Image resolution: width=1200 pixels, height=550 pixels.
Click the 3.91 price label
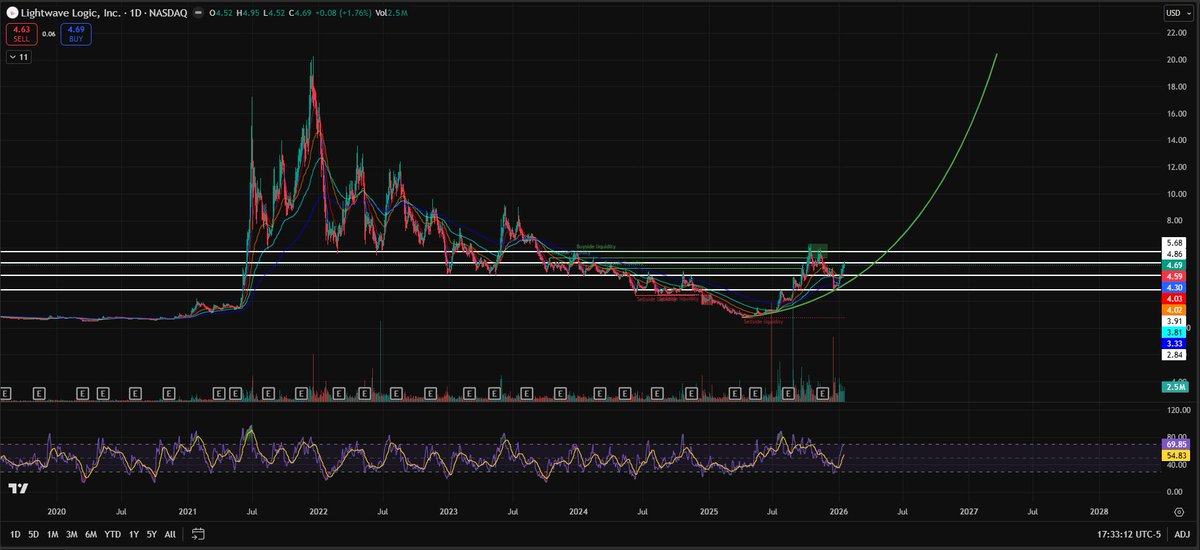point(1173,321)
